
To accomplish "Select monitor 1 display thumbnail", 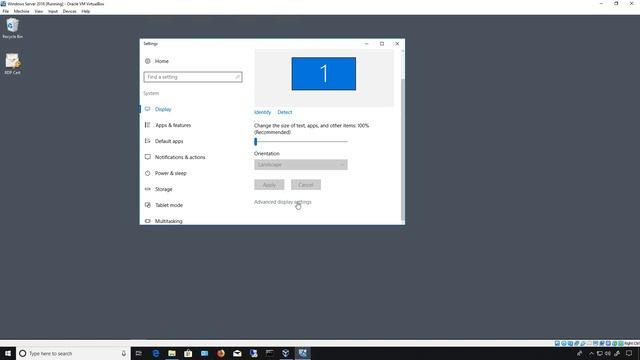I will (324, 74).
